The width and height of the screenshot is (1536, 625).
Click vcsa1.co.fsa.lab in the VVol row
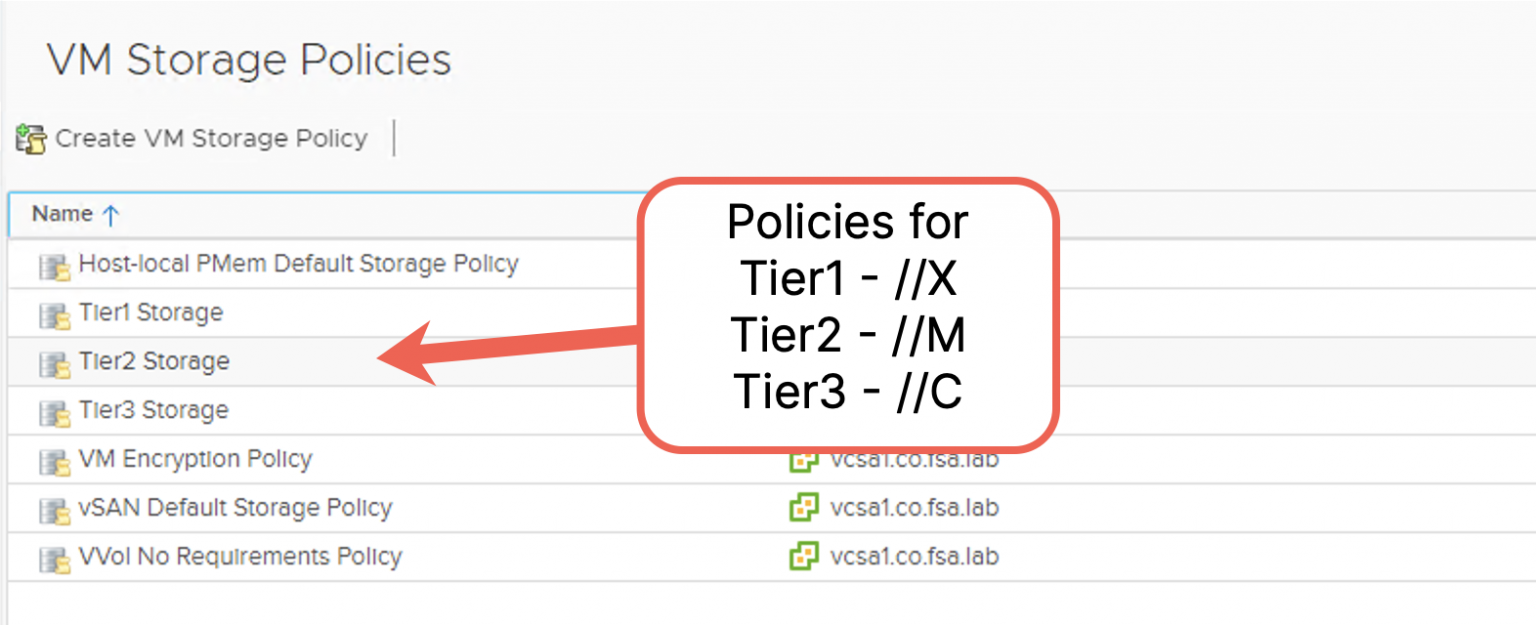click(914, 556)
